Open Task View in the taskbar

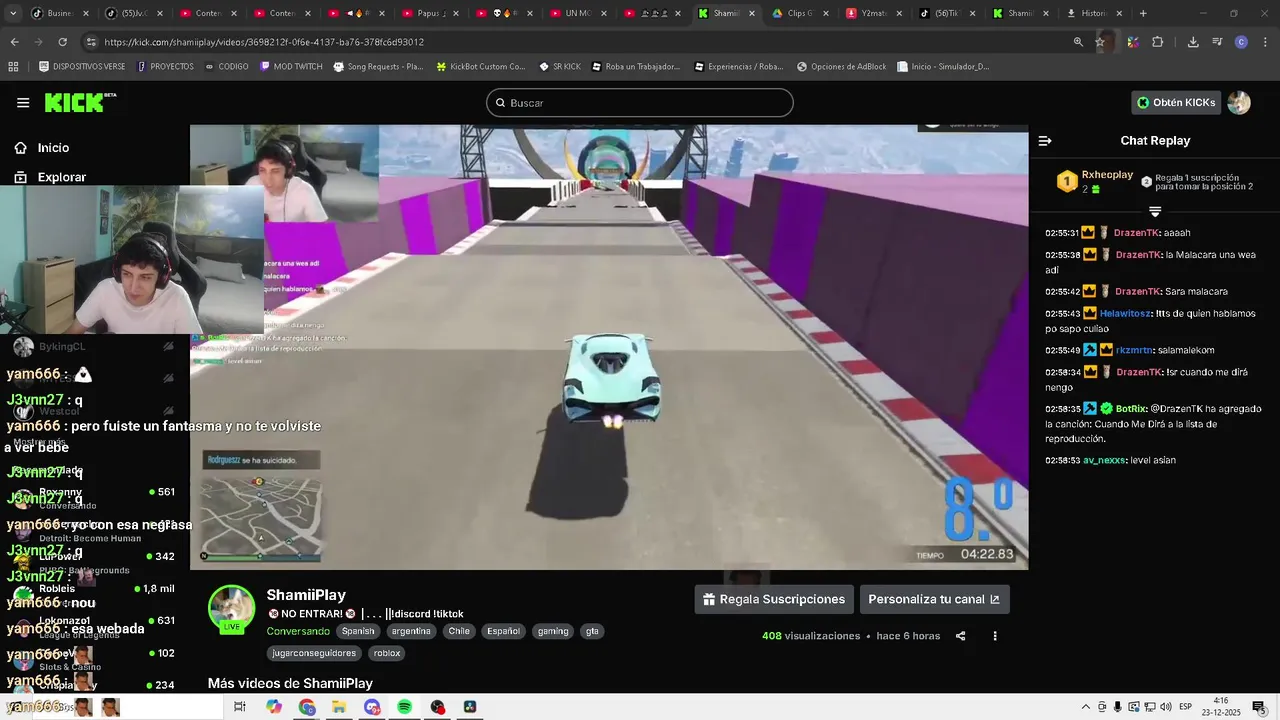click(240, 707)
